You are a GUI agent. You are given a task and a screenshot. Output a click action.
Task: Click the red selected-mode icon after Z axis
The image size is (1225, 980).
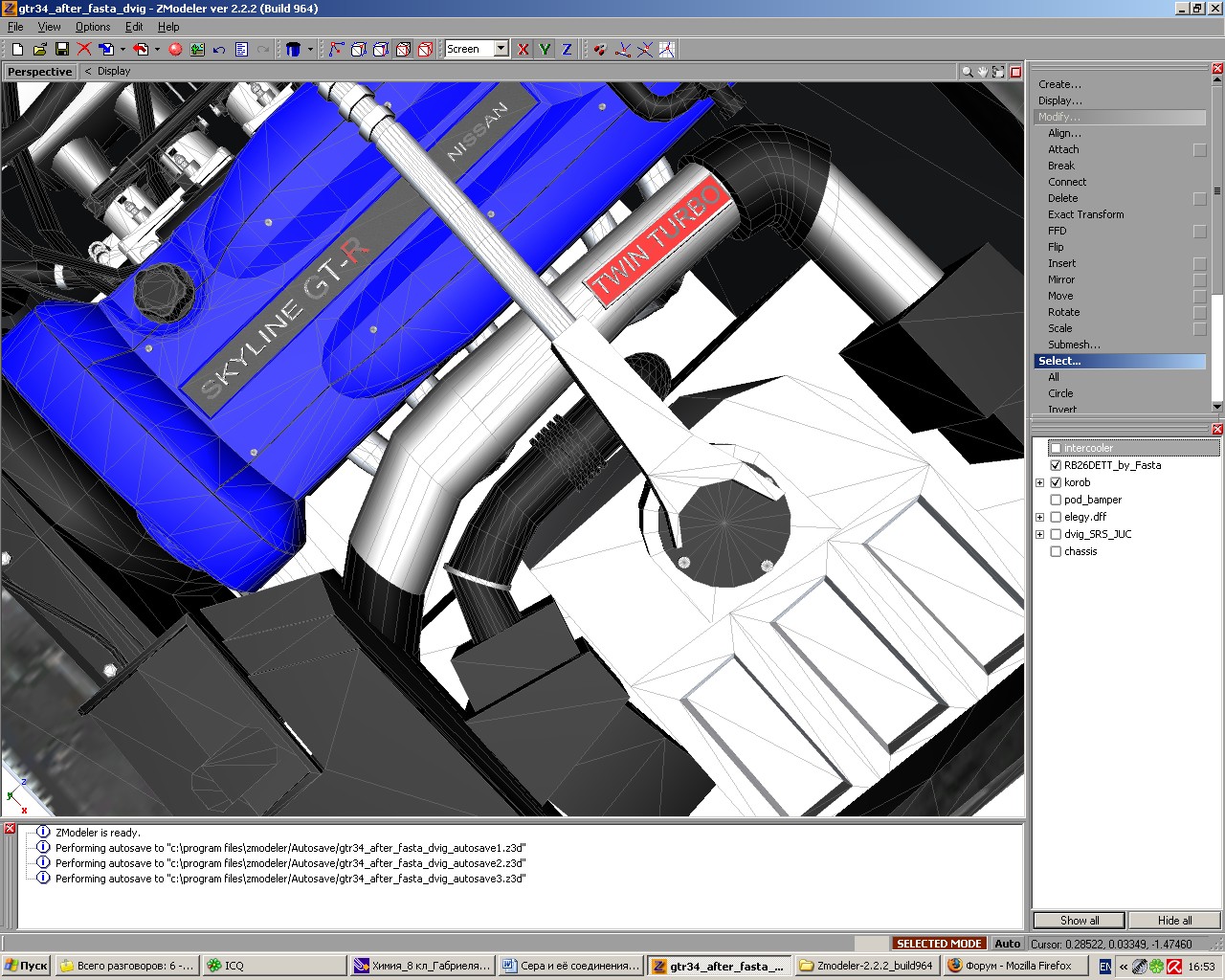tap(600, 49)
